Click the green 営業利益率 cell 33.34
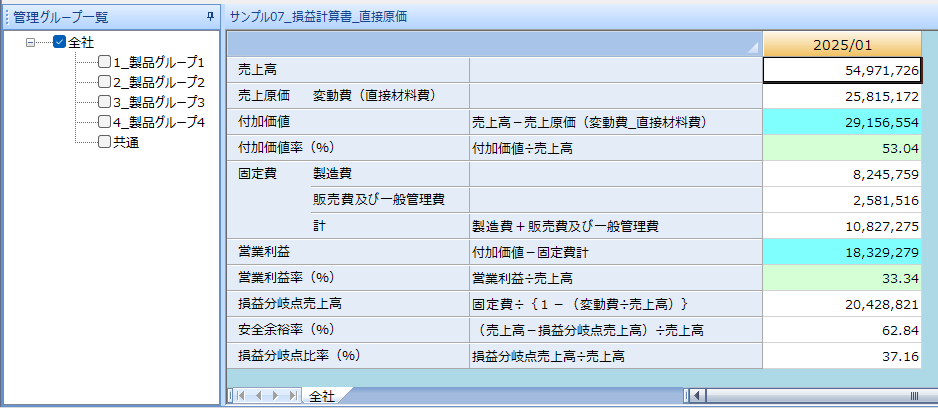 click(x=842, y=278)
